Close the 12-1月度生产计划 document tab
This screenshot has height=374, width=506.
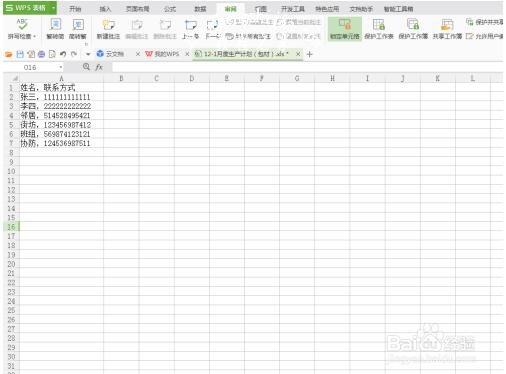point(298,54)
